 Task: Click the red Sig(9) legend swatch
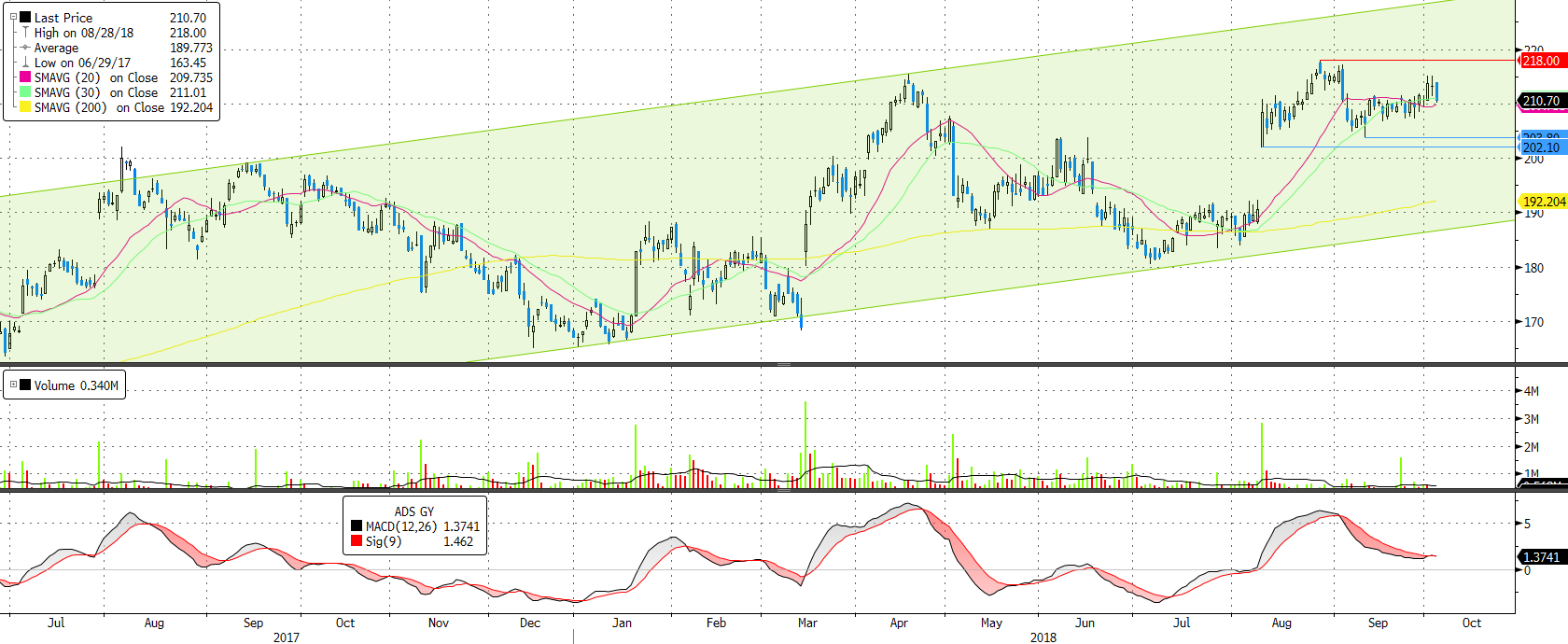[x=357, y=540]
